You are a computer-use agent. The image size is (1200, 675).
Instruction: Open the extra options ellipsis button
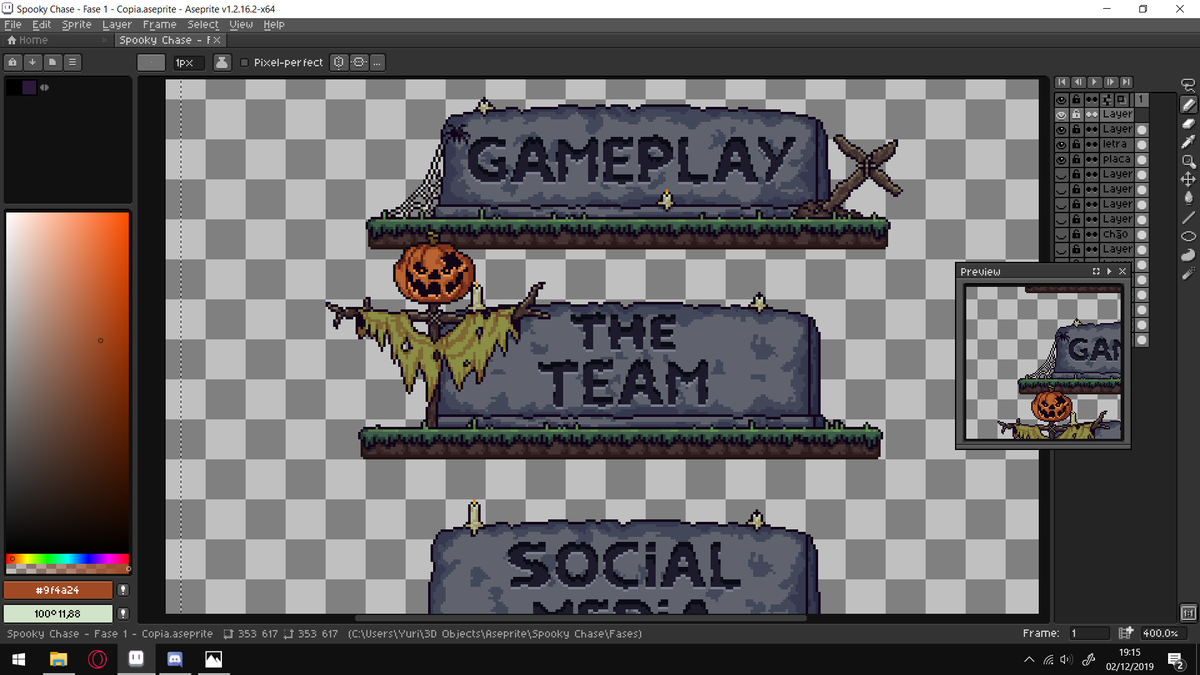point(377,62)
